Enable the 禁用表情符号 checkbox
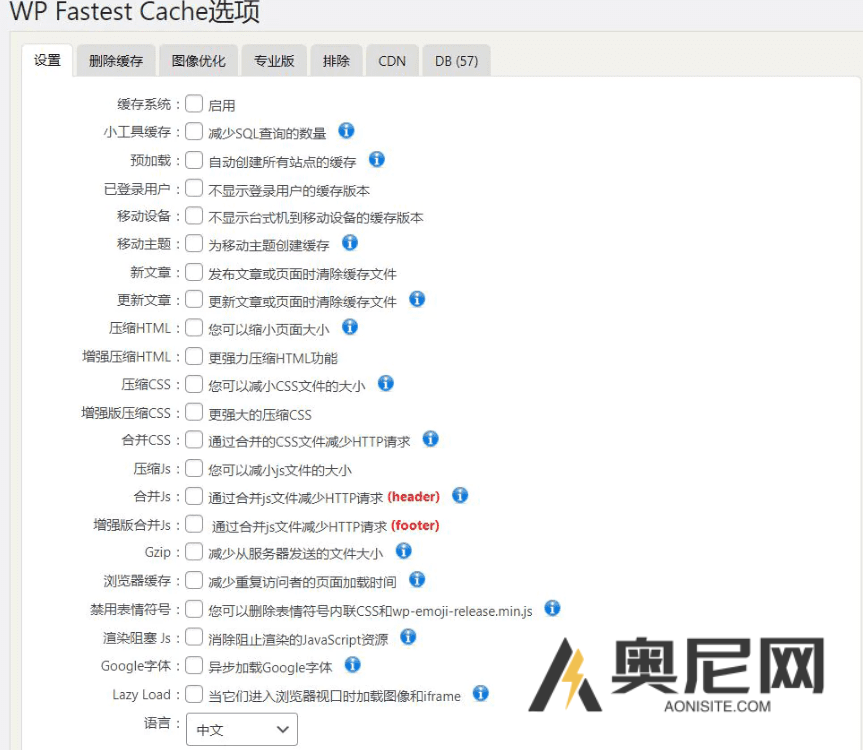The height and width of the screenshot is (750, 863). tap(194, 609)
